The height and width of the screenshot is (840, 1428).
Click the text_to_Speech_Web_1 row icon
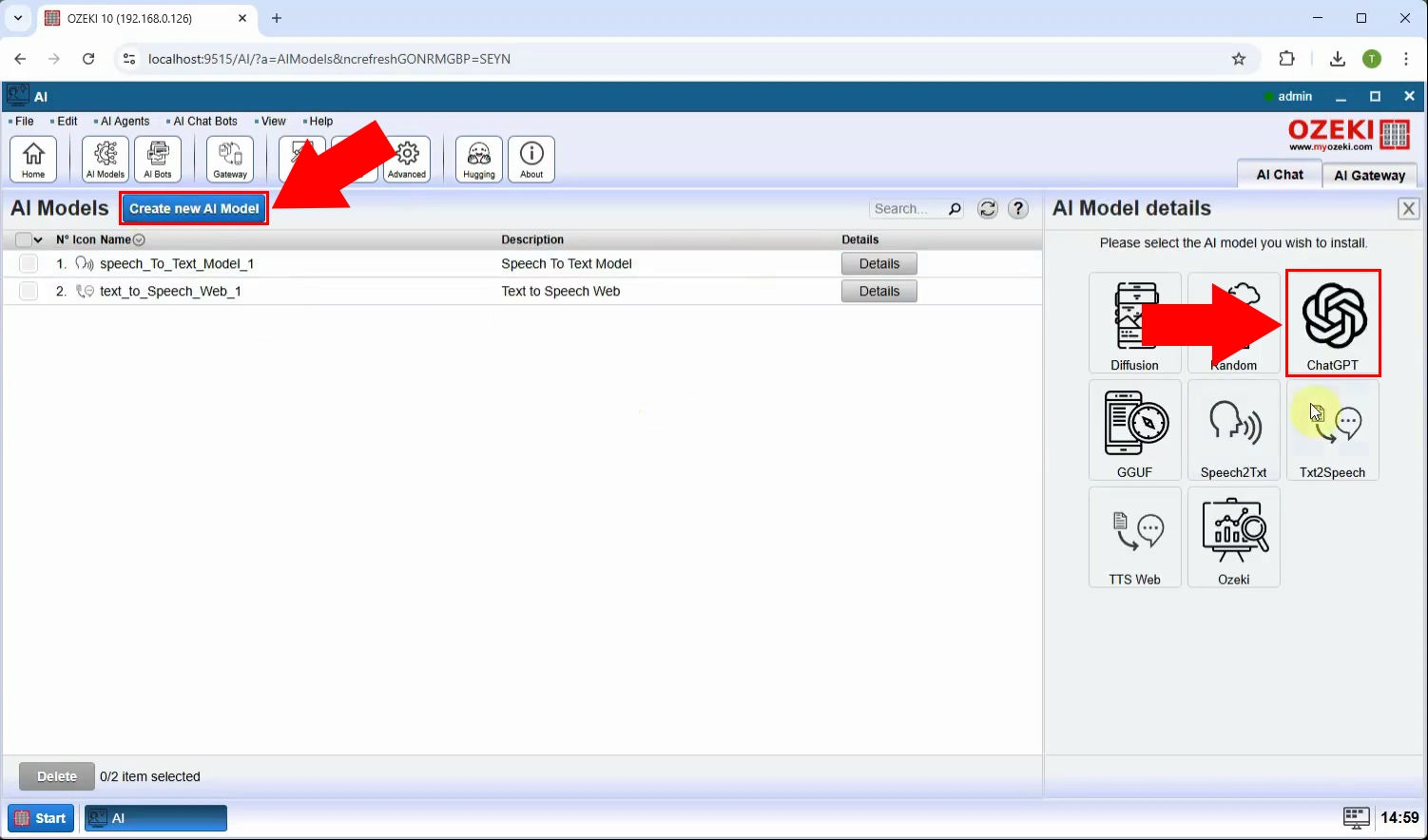pyautogui.click(x=85, y=292)
